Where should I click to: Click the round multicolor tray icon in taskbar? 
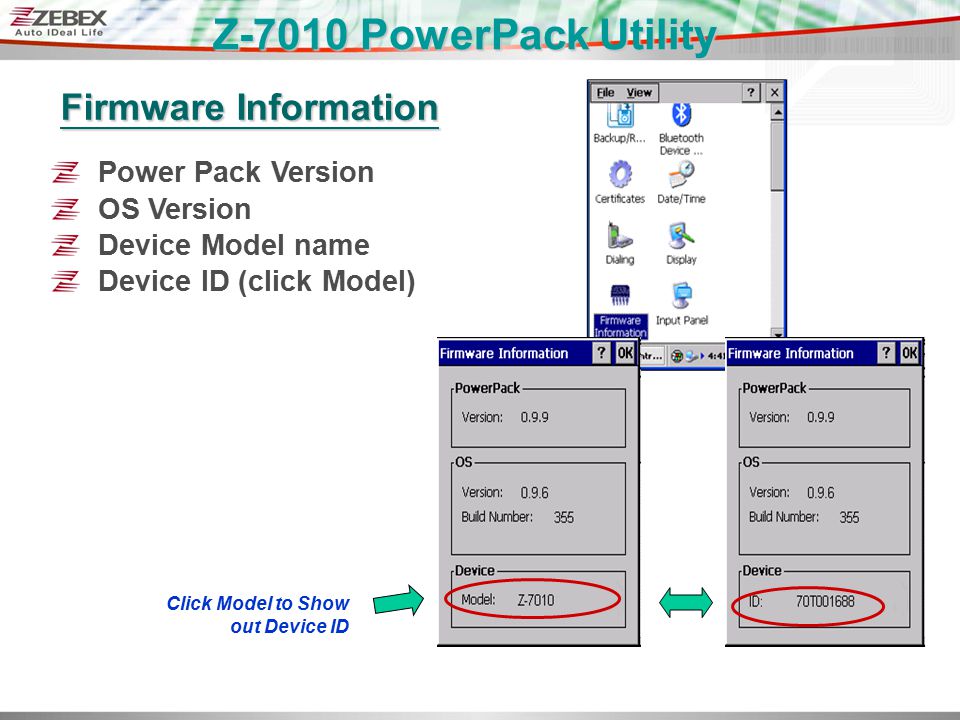[677, 356]
